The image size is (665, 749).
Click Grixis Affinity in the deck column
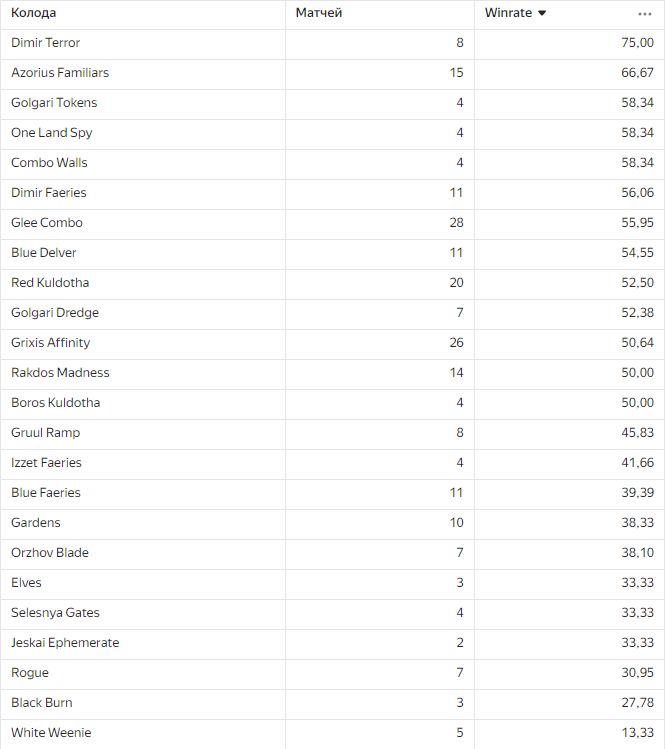point(51,343)
